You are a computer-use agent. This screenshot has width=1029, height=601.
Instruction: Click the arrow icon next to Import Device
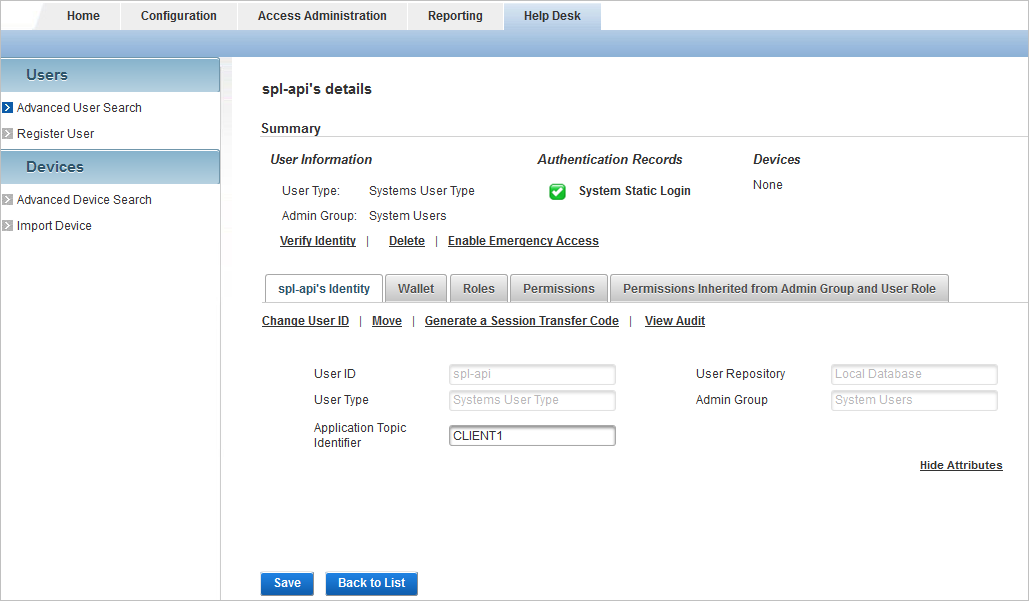tap(7, 226)
